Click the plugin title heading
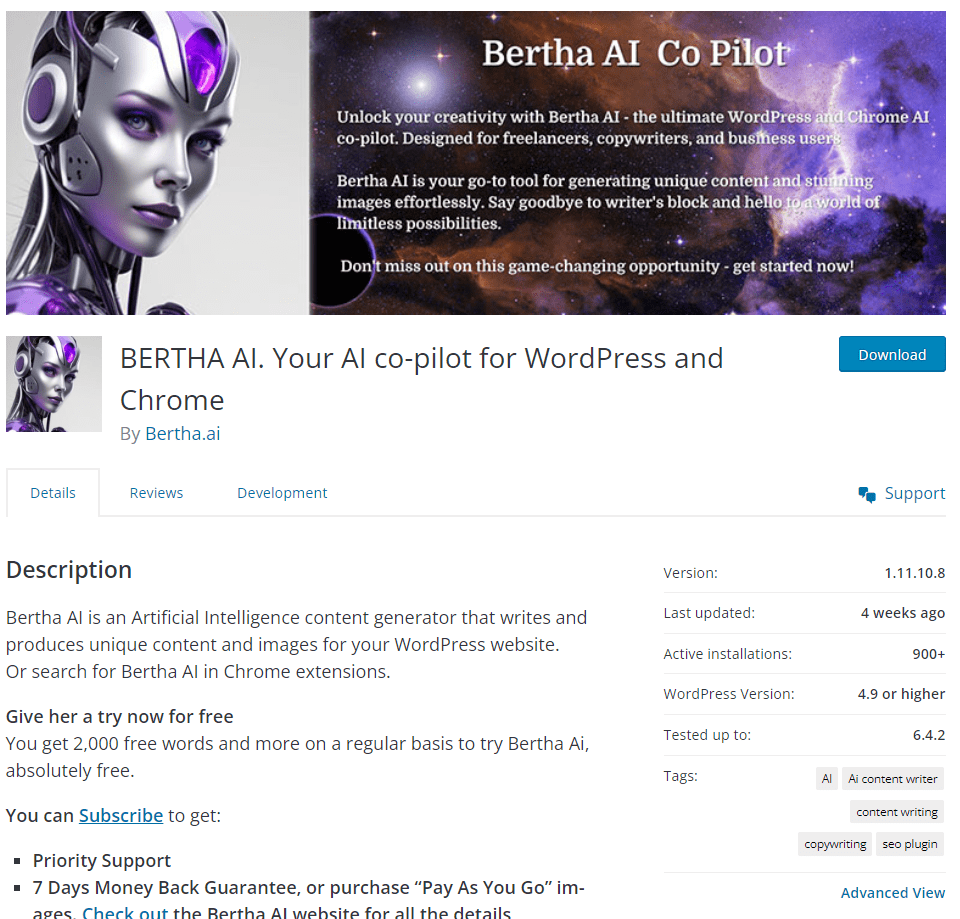 tap(421, 379)
